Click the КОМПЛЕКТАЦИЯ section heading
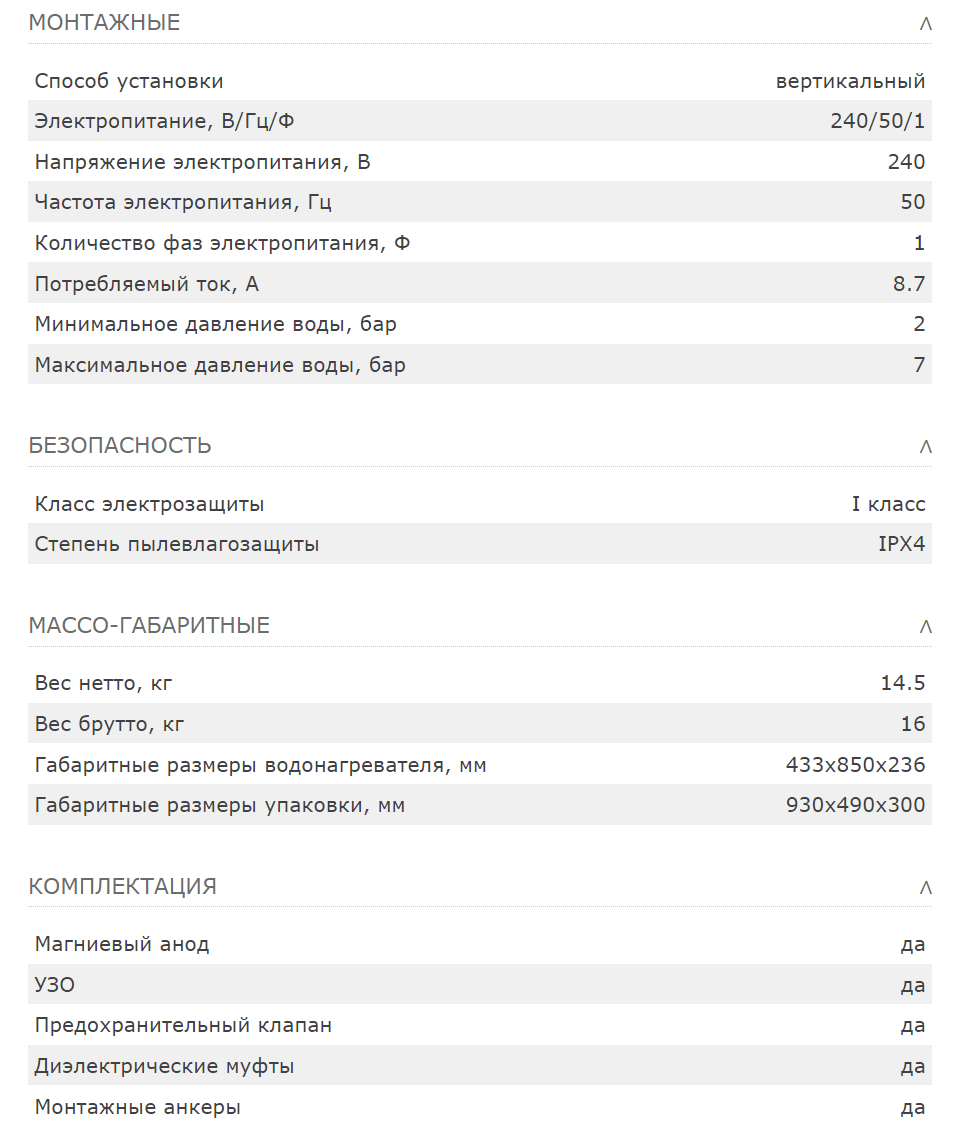Image resolution: width=960 pixels, height=1132 pixels. pos(122,886)
